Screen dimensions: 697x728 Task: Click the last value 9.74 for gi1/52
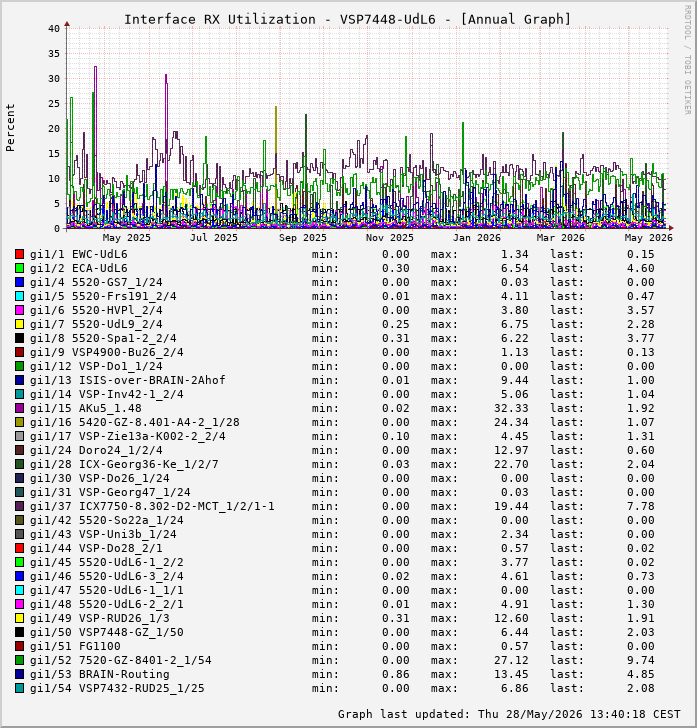(641, 660)
